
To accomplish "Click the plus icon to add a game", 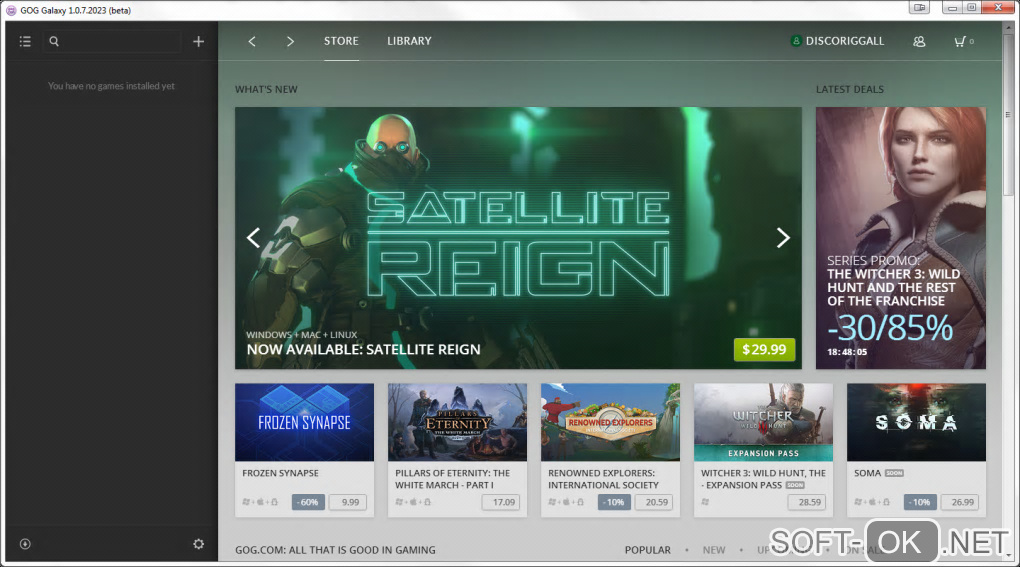I will [198, 41].
